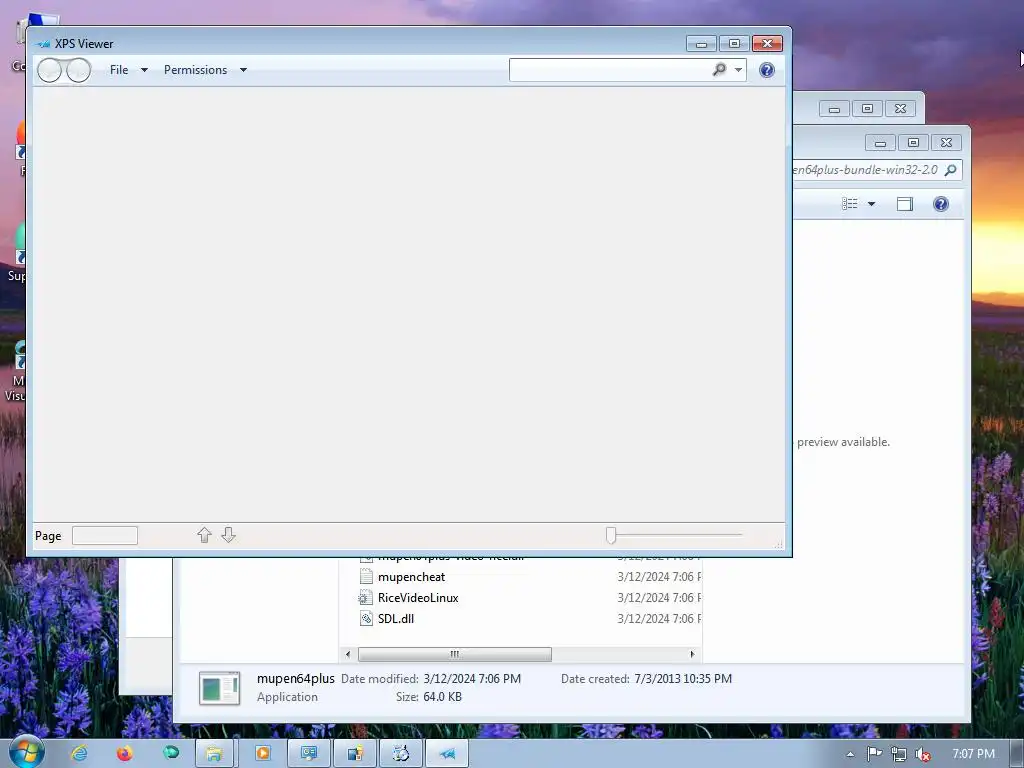Click the mupencheat file icon
Screen dimensions: 1024x768
click(366, 577)
